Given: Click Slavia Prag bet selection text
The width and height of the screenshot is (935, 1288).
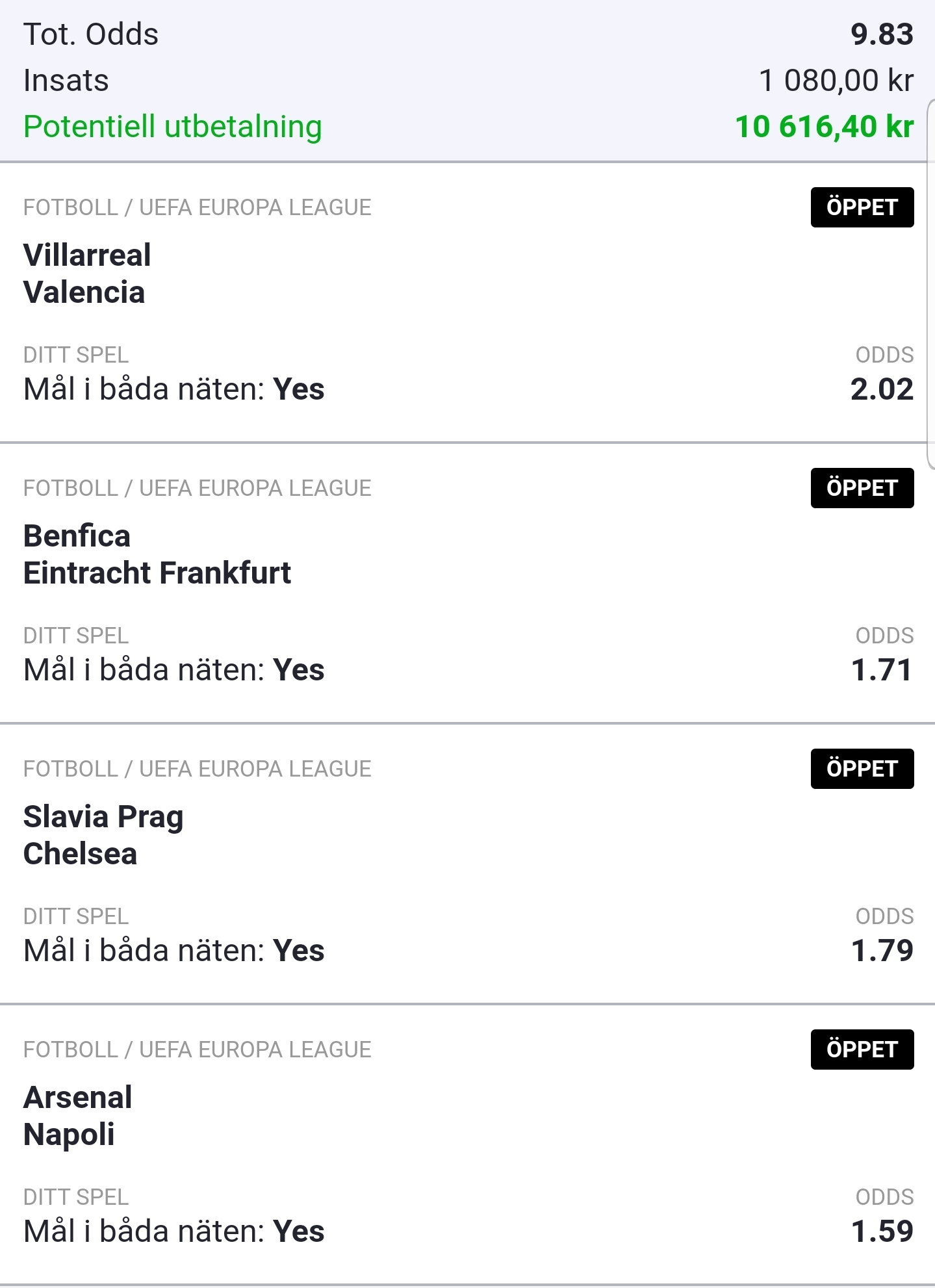Looking at the screenshot, I should click(x=173, y=951).
